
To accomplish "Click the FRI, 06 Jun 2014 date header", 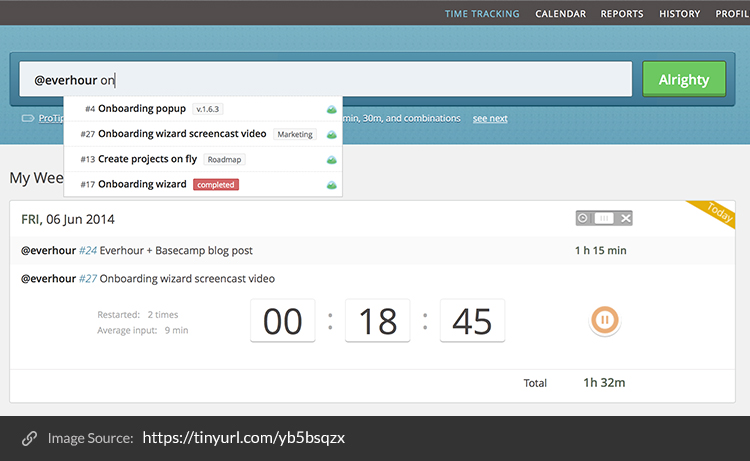I will click(68, 220).
